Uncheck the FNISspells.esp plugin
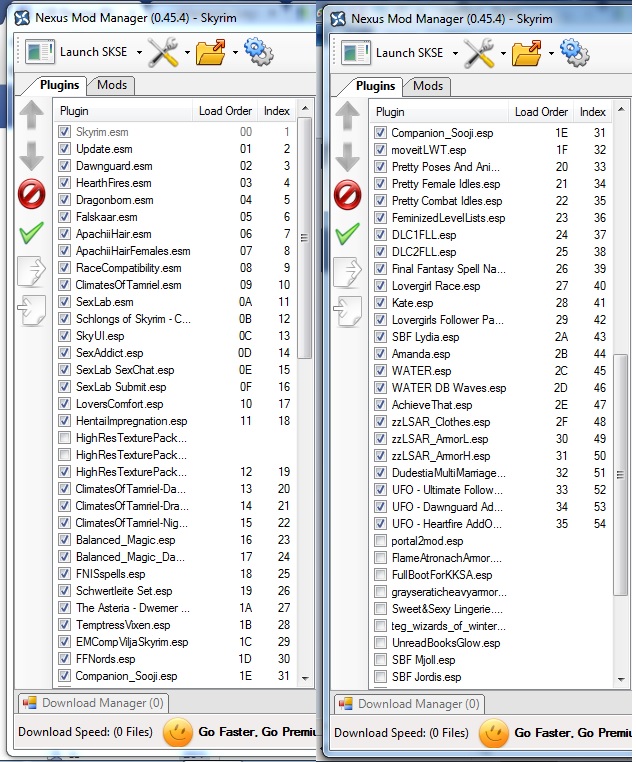The image size is (636, 762). [x=64, y=574]
